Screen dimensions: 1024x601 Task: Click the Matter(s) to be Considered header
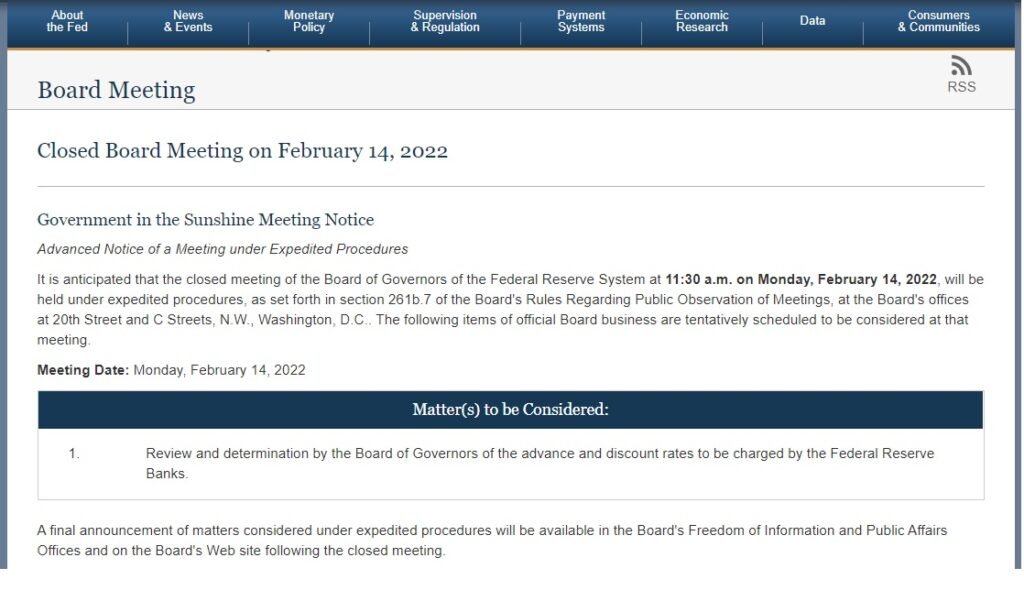click(511, 410)
